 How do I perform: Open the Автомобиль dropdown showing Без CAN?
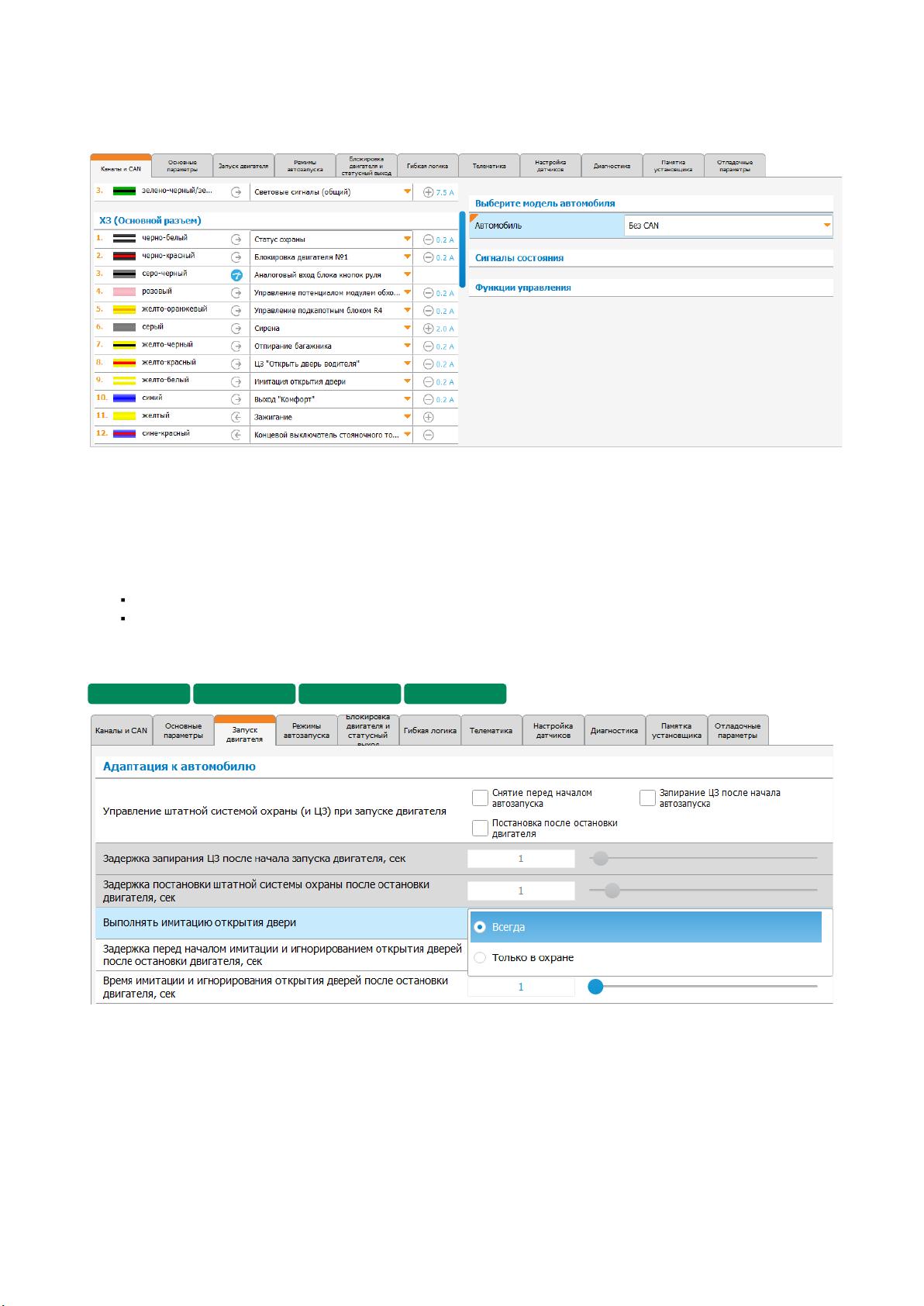728,226
